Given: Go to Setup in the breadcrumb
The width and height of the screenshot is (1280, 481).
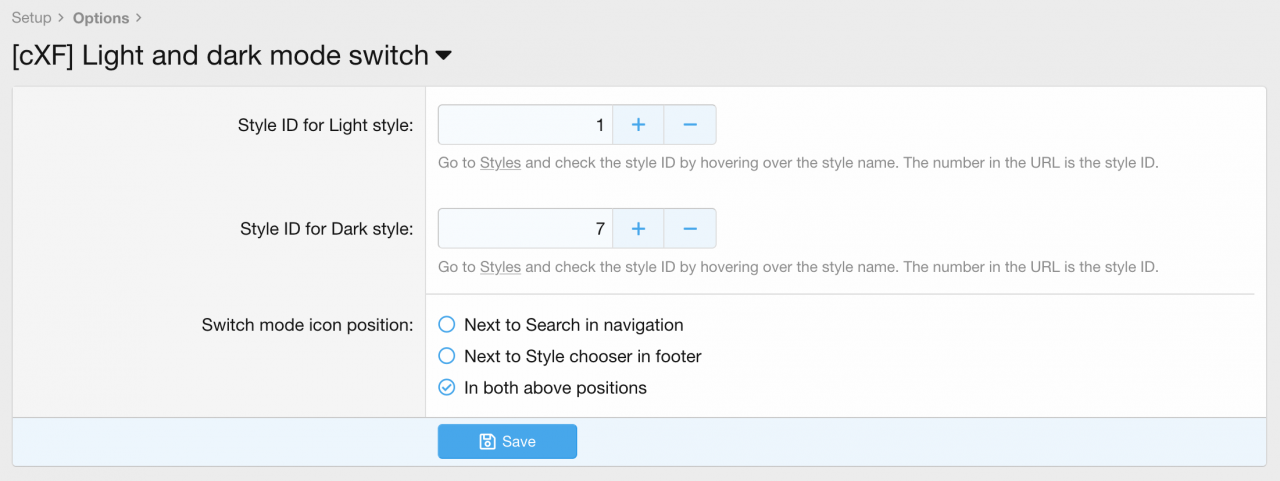Looking at the screenshot, I should point(31,18).
